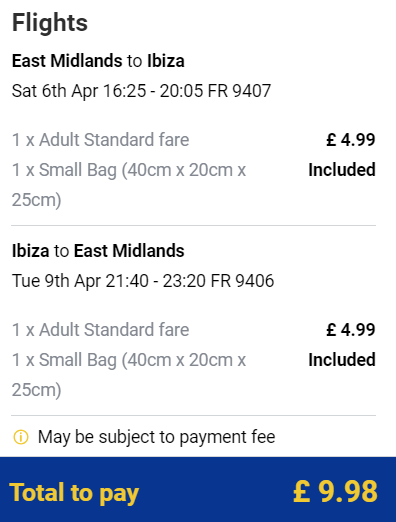Select Ibiza to East Midlands route title
Image resolution: width=396 pixels, height=522 pixels.
click(x=98, y=251)
